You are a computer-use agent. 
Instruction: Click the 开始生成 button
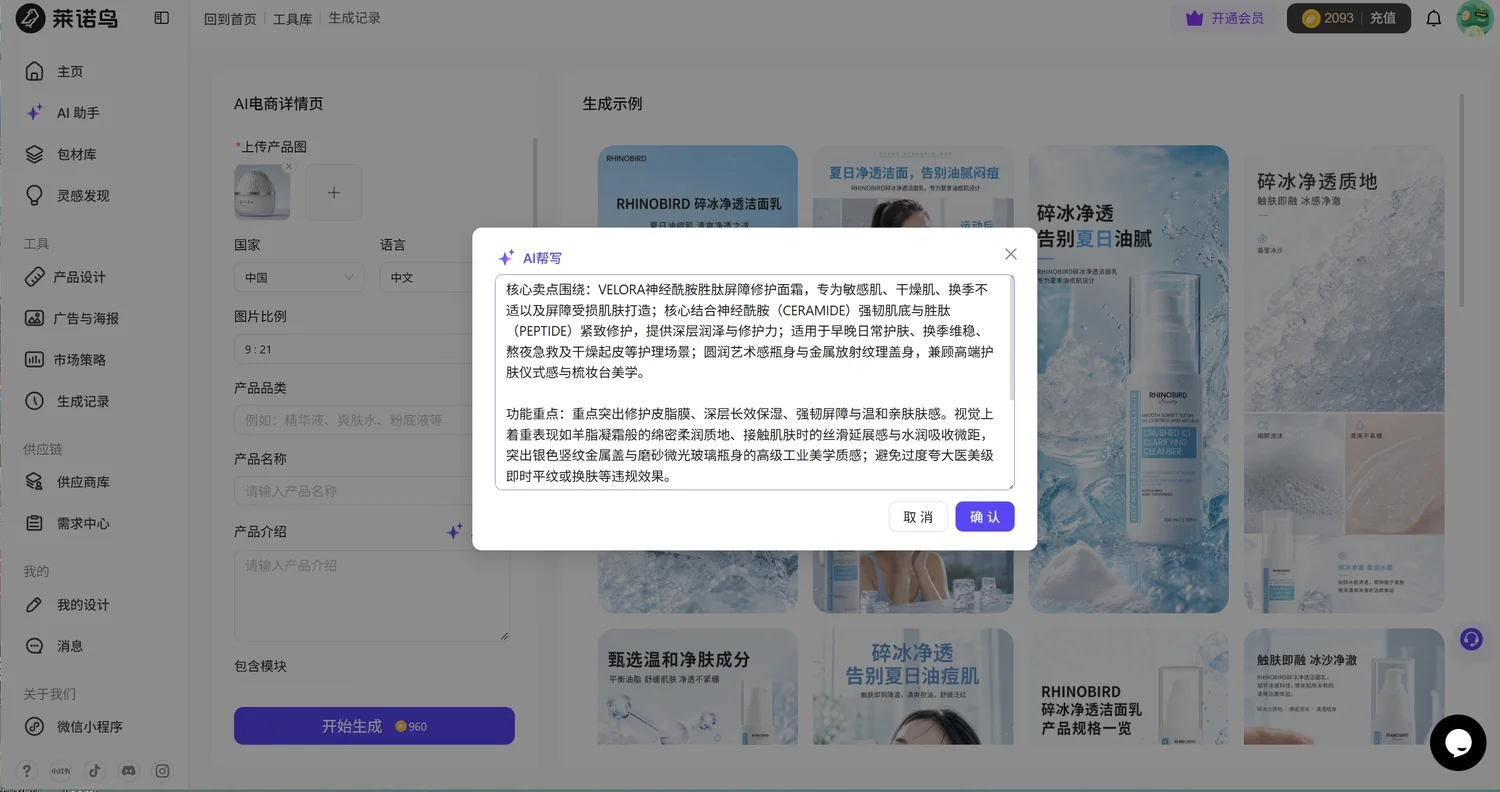pos(374,726)
